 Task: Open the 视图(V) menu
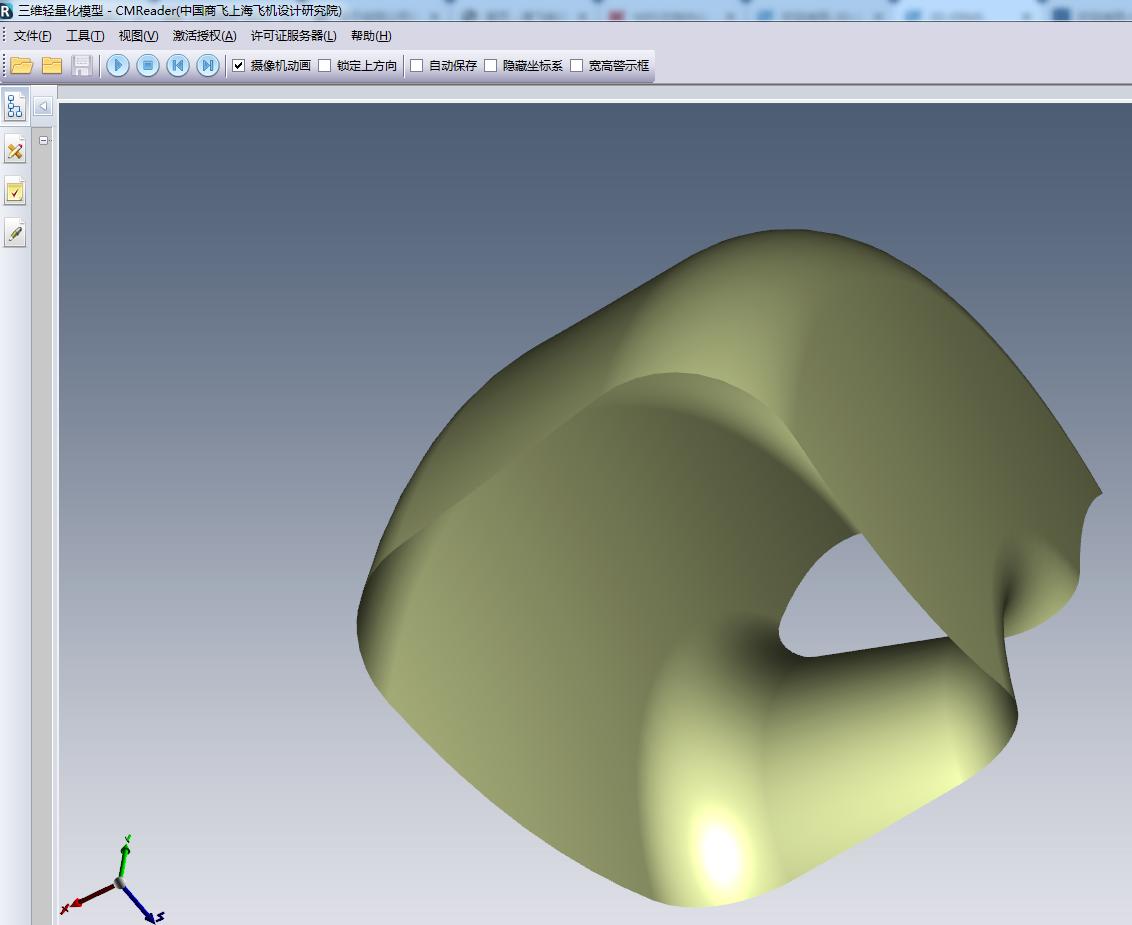click(x=138, y=36)
